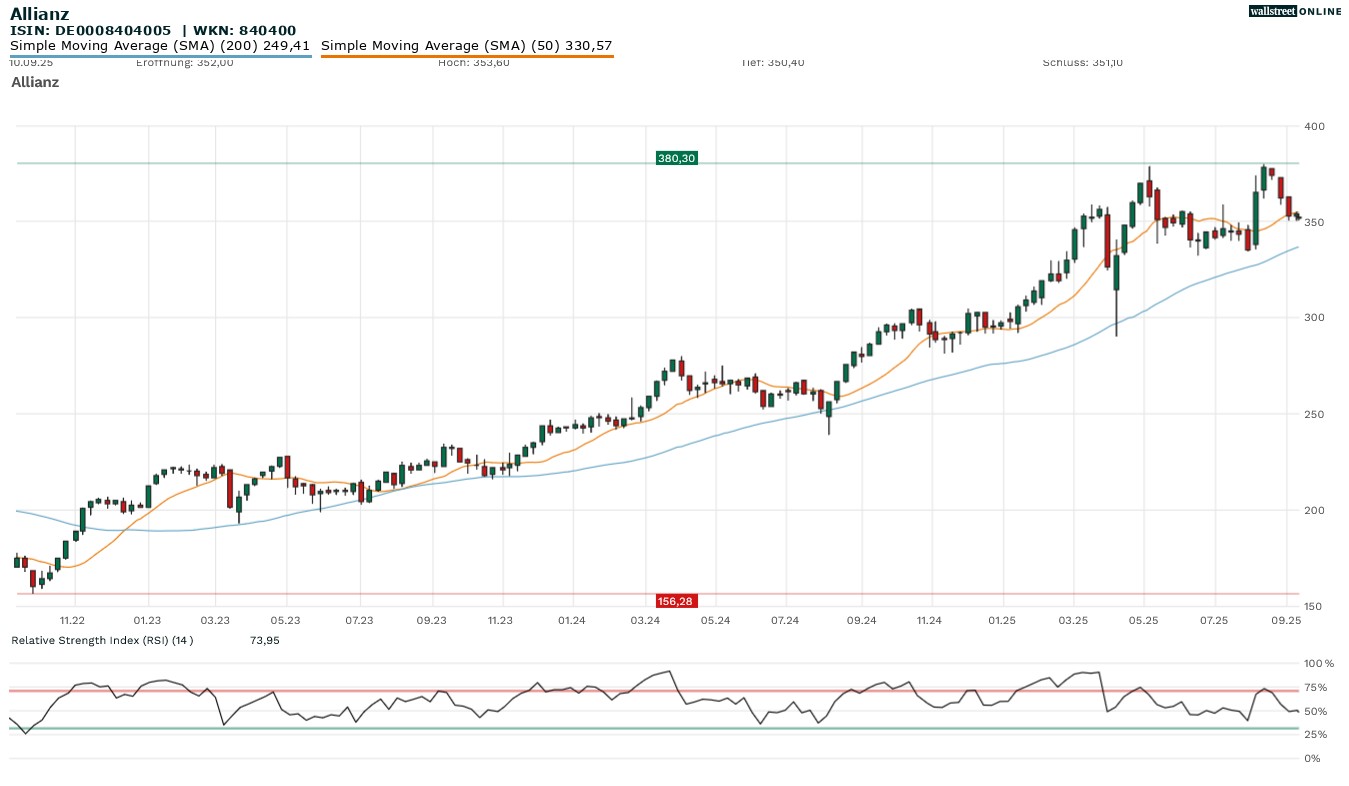
Task: Click the 01.25 date axis label
Action: point(1002,621)
